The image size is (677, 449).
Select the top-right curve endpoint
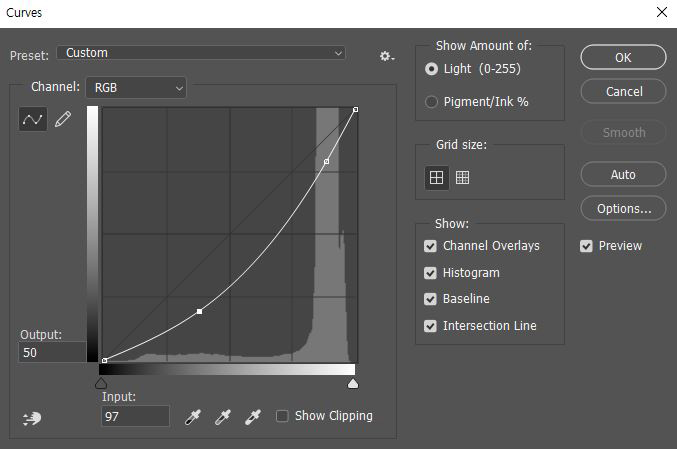(x=355, y=110)
